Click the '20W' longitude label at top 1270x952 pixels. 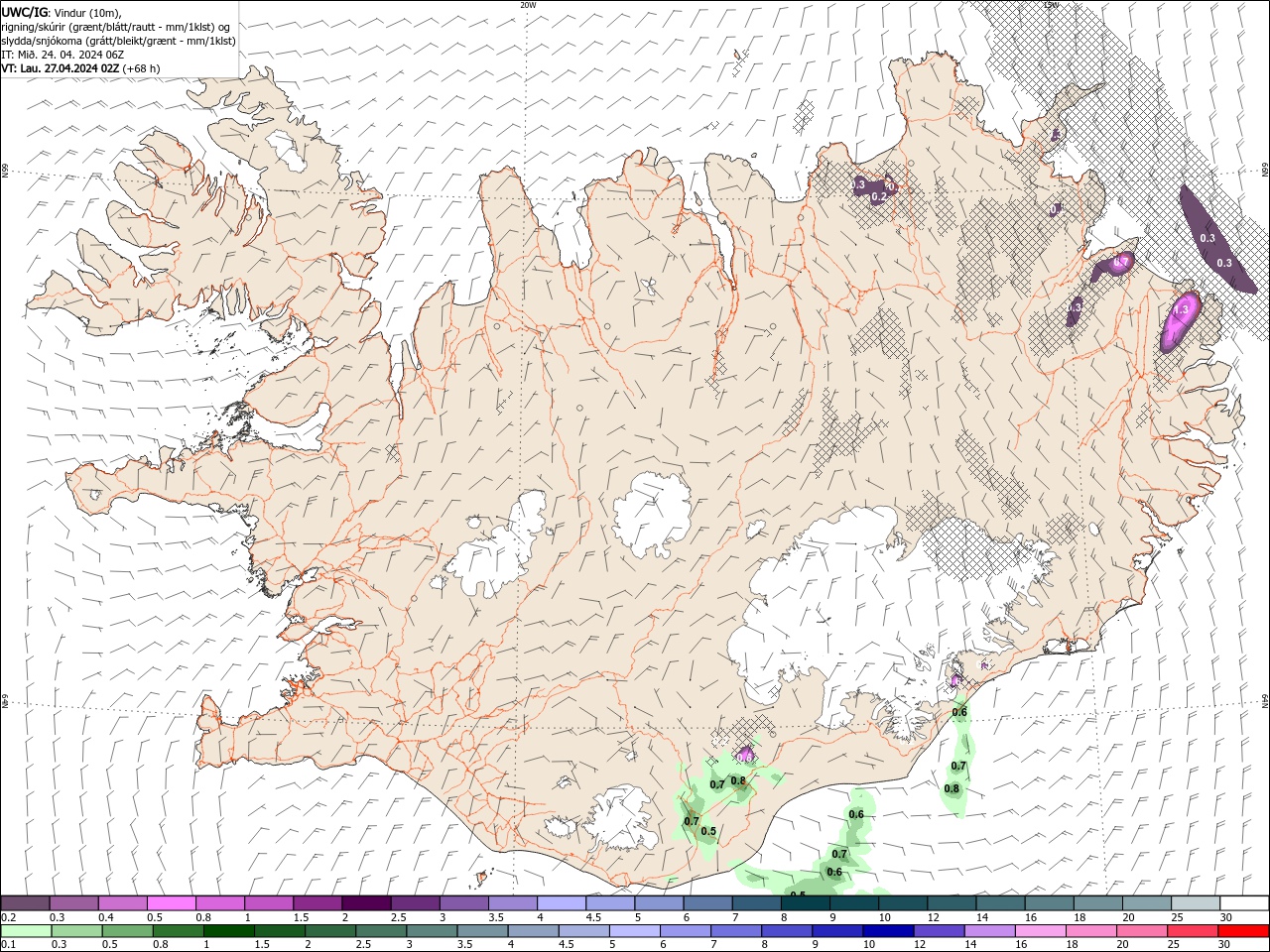(528, 5)
